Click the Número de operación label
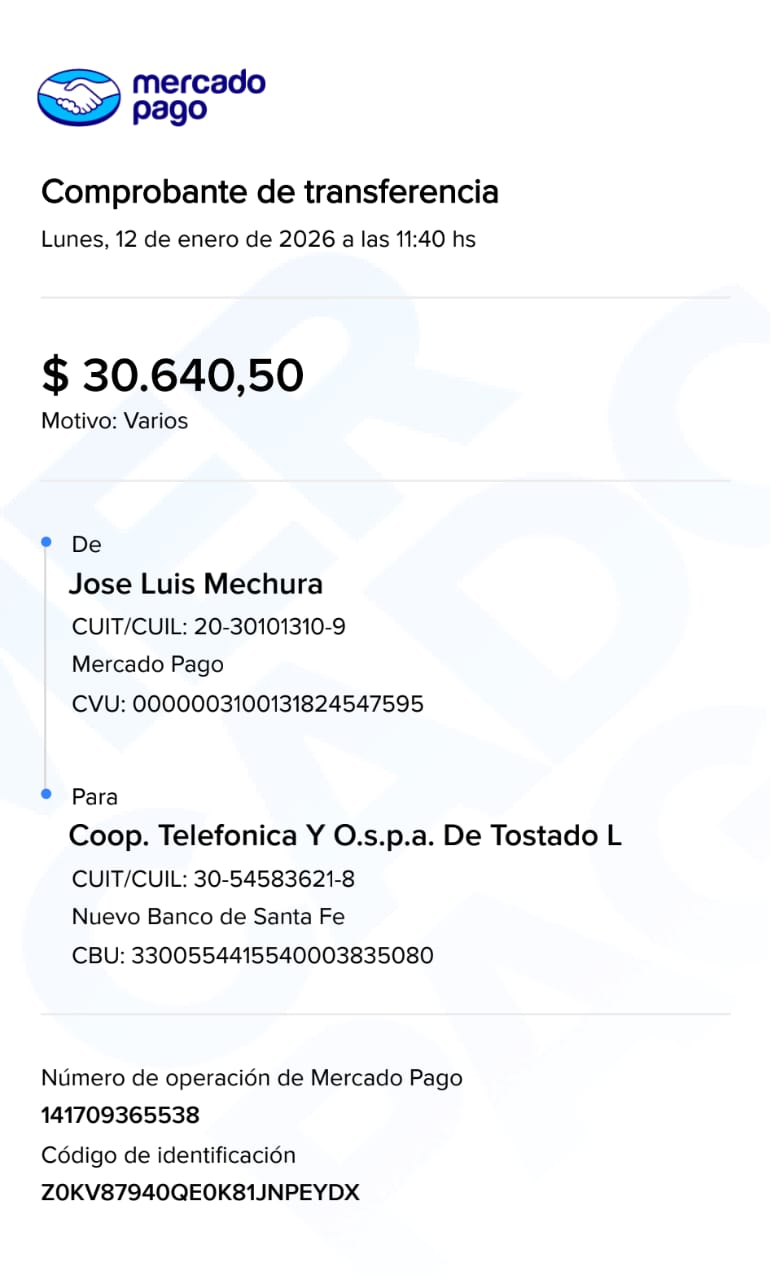 point(252,1078)
